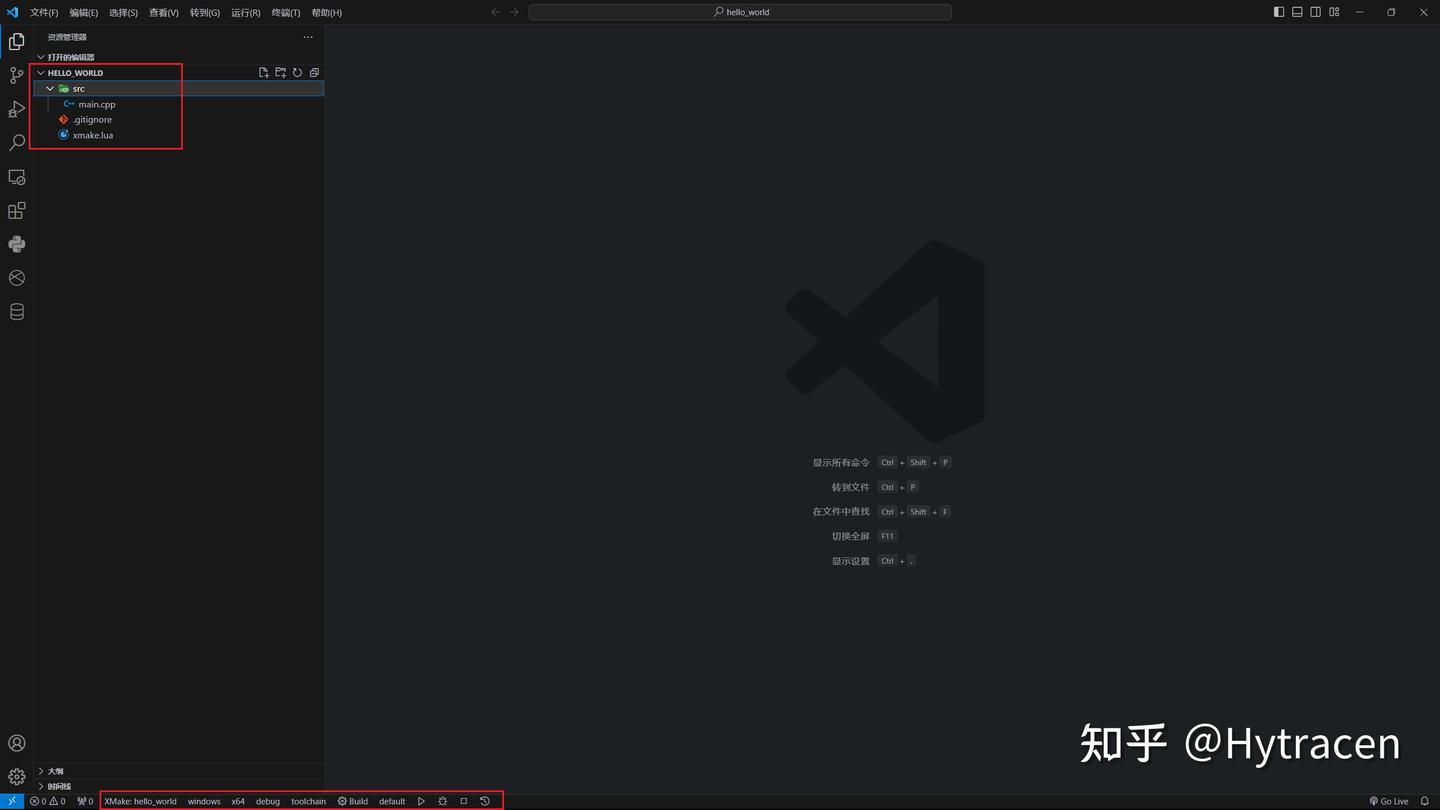Open the 文件(F) menu

tap(43, 12)
